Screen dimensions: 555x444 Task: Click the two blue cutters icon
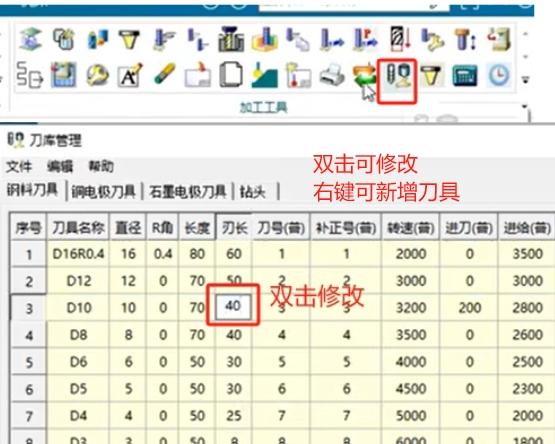tap(198, 39)
